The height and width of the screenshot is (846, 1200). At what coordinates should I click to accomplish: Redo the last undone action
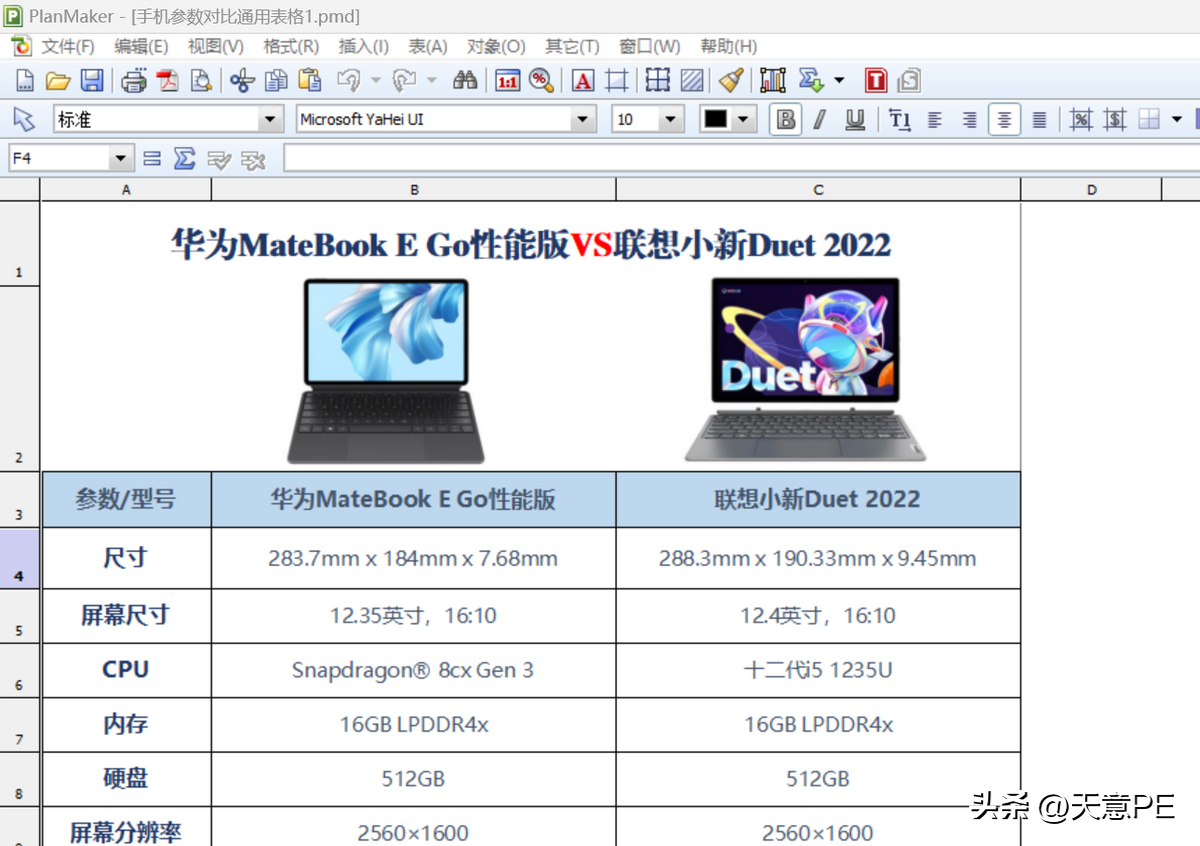tap(405, 81)
